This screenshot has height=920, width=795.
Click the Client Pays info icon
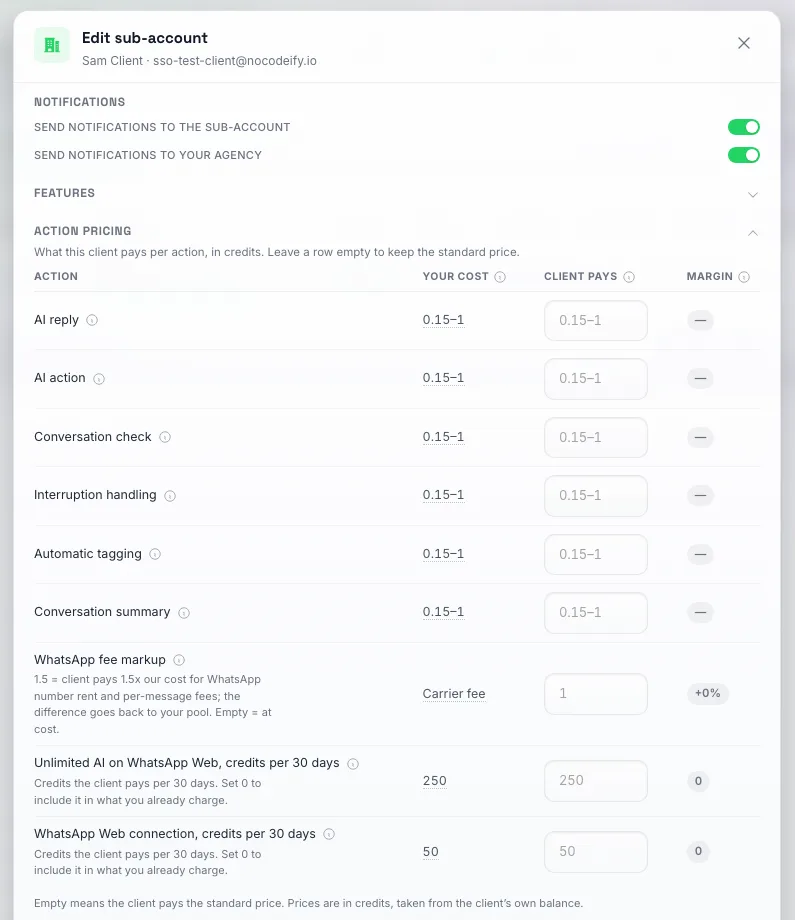[629, 277]
